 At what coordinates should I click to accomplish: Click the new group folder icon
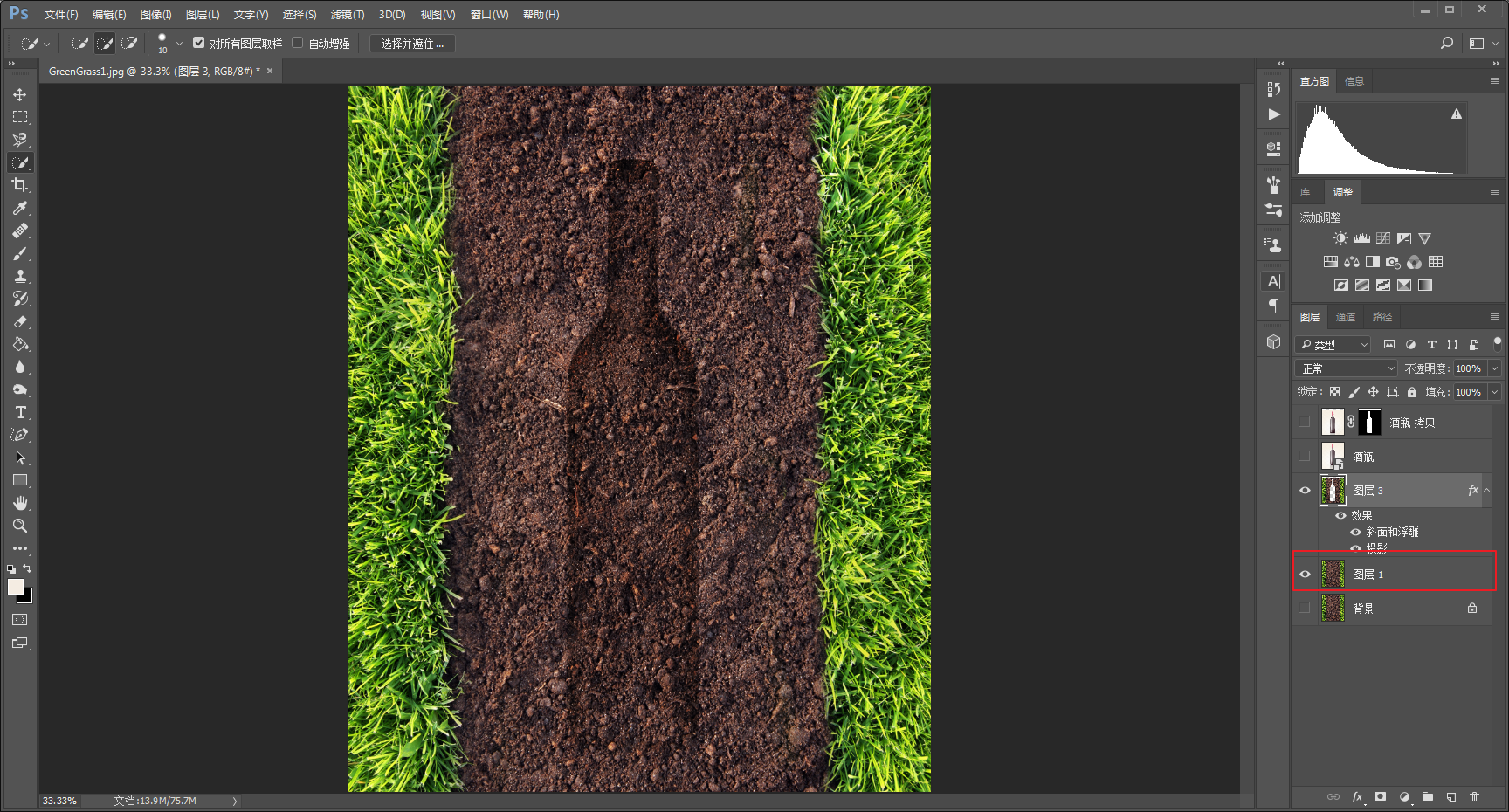[1427, 796]
